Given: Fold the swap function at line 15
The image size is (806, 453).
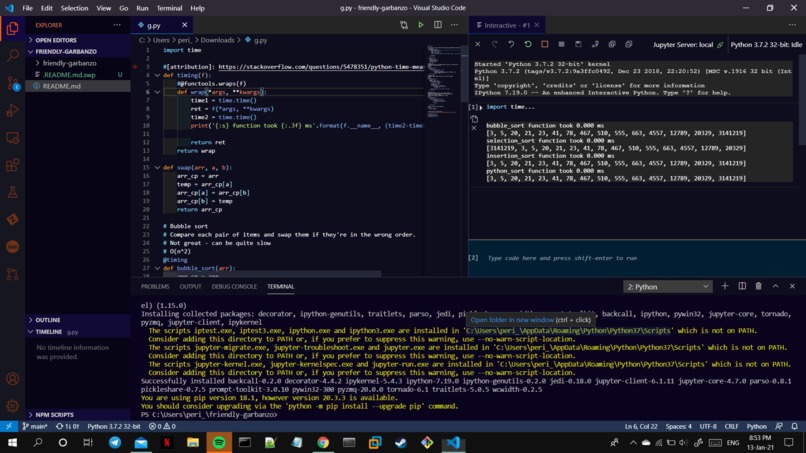Looking at the screenshot, I should coord(157,168).
